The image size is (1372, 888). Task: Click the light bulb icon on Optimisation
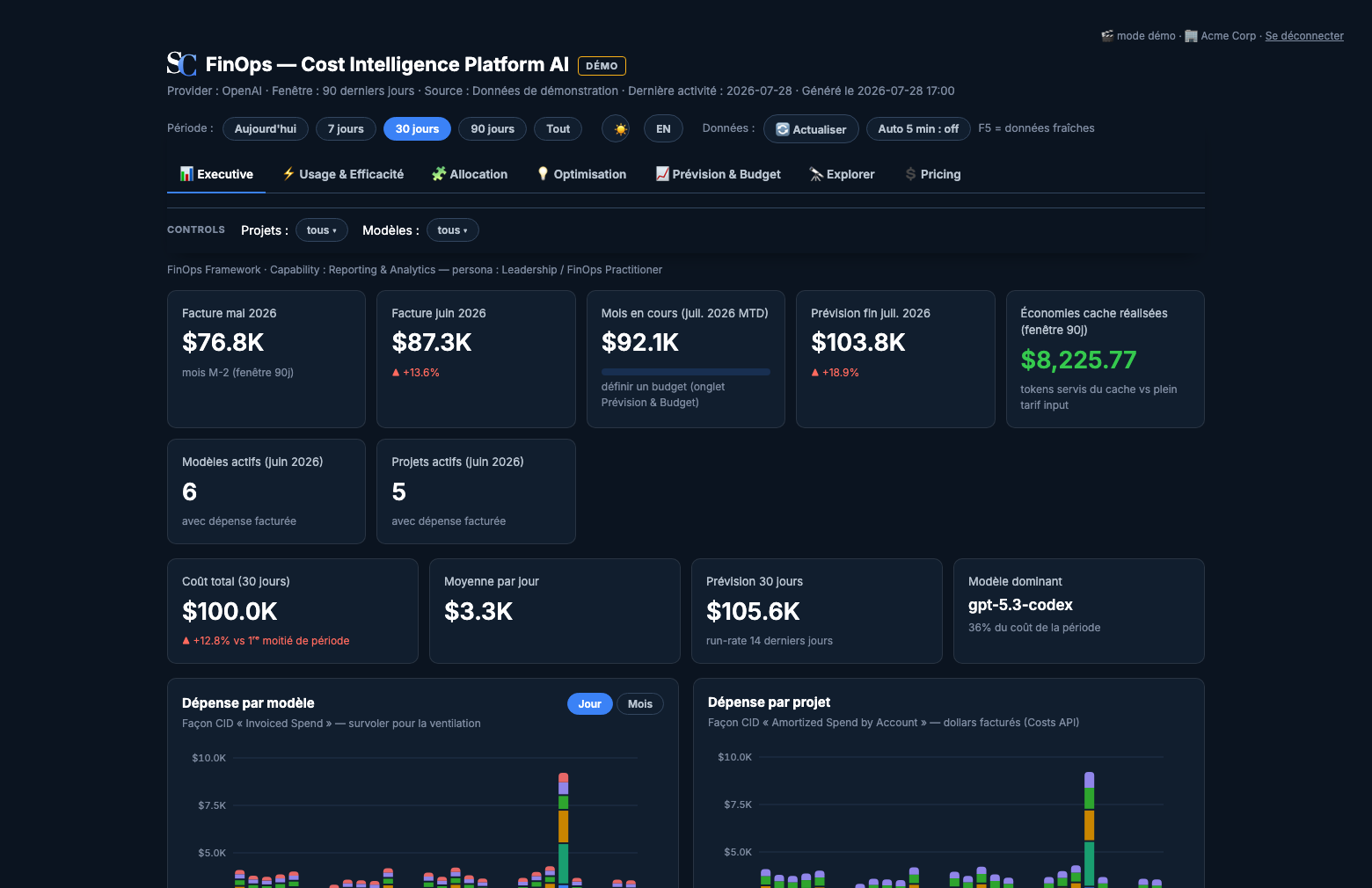(x=543, y=174)
